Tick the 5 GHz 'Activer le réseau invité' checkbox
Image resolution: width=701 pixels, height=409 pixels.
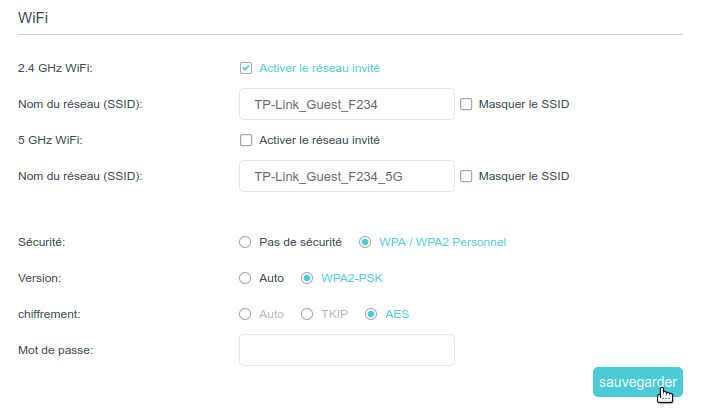pos(246,140)
